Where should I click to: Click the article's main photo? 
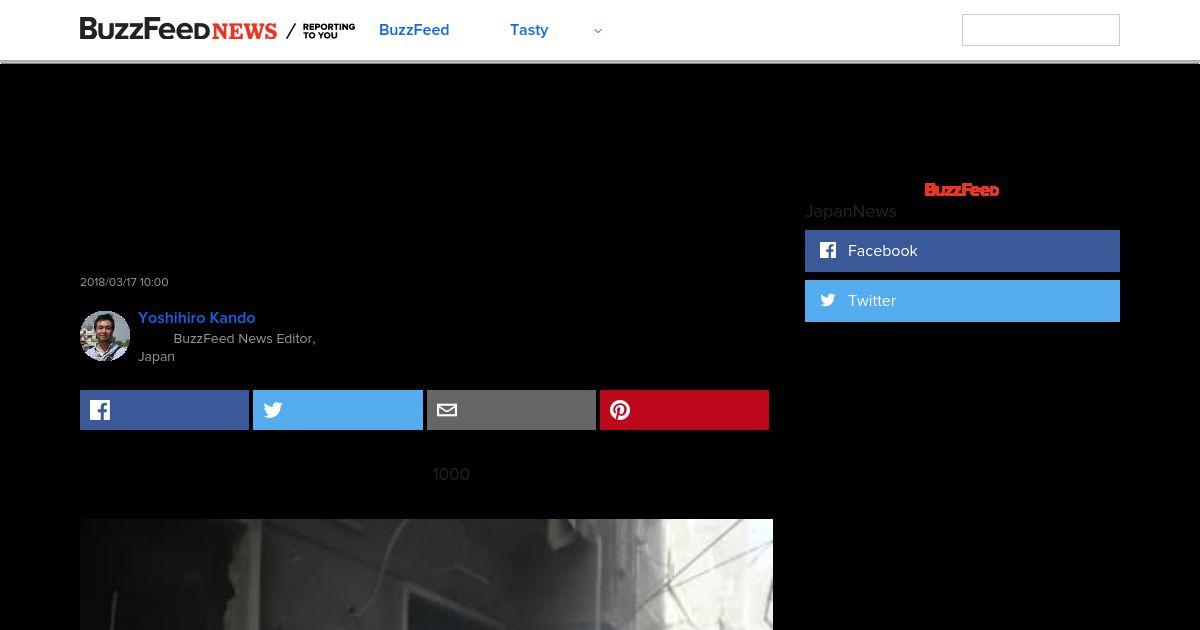click(426, 574)
